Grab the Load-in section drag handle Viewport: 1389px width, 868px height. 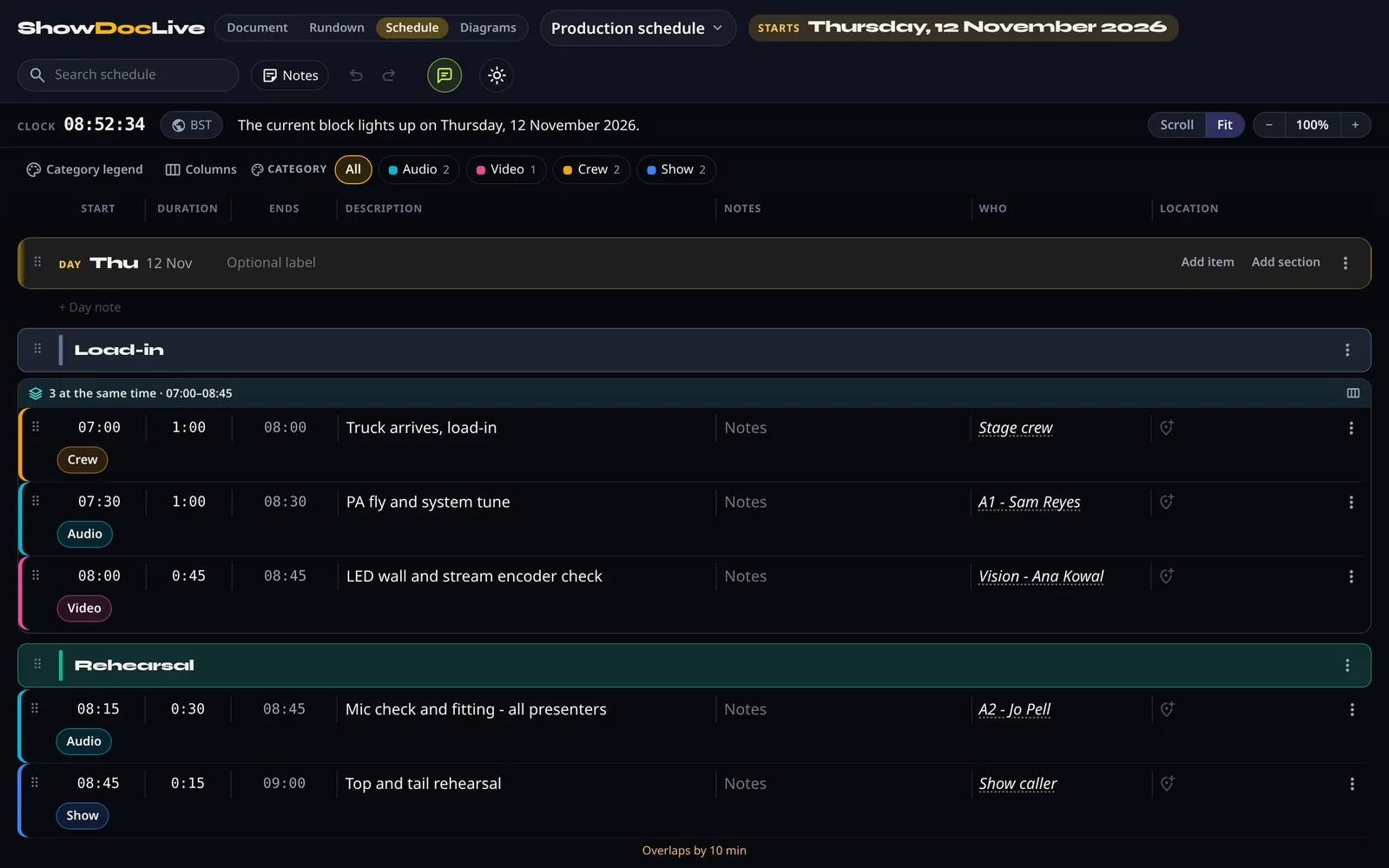(37, 349)
